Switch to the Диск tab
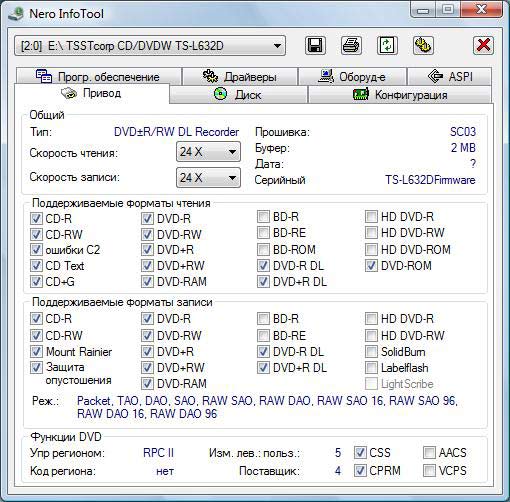Viewport: 510px width, 502px height. pyautogui.click(x=238, y=95)
